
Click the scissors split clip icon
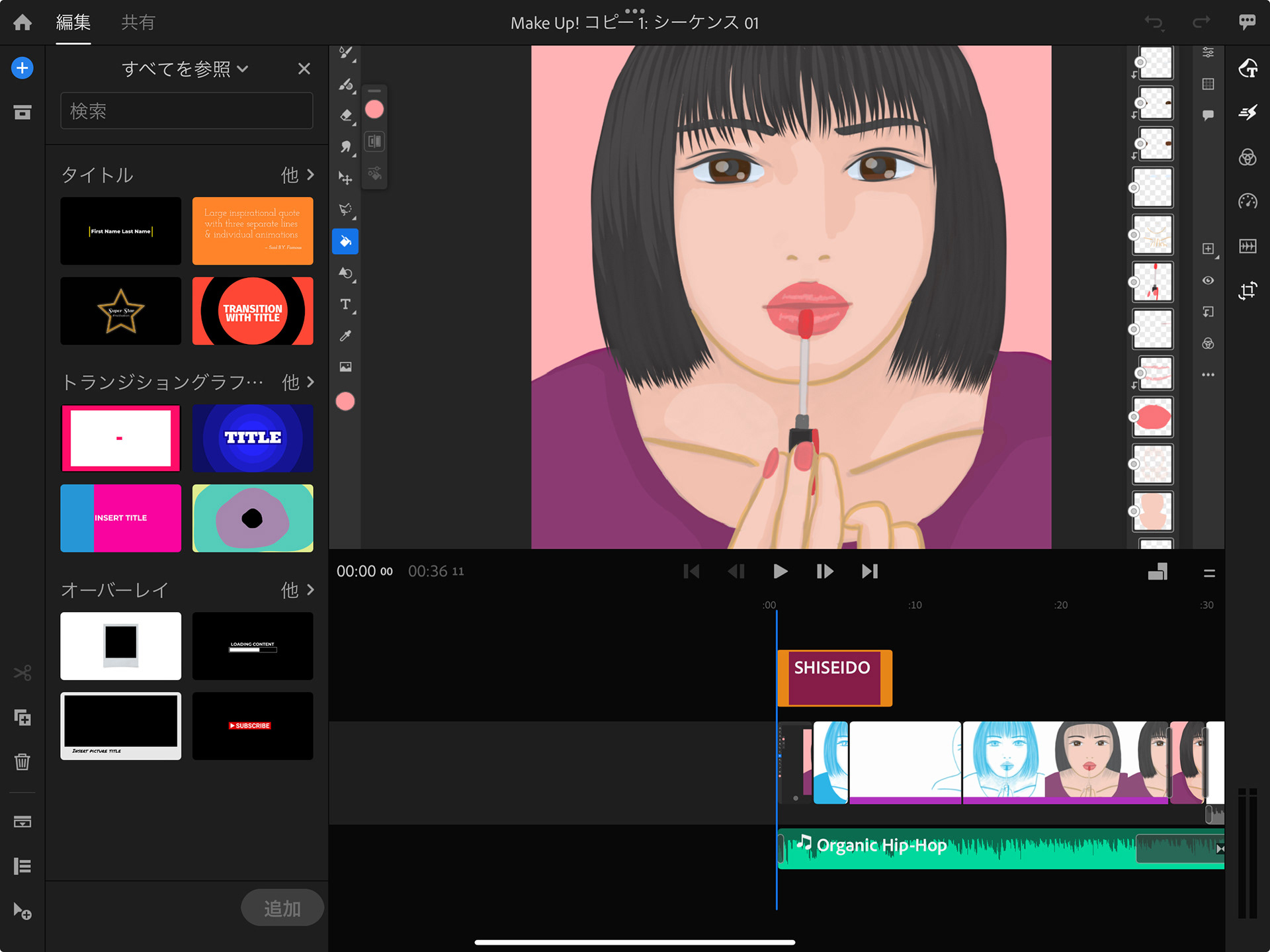[22, 673]
